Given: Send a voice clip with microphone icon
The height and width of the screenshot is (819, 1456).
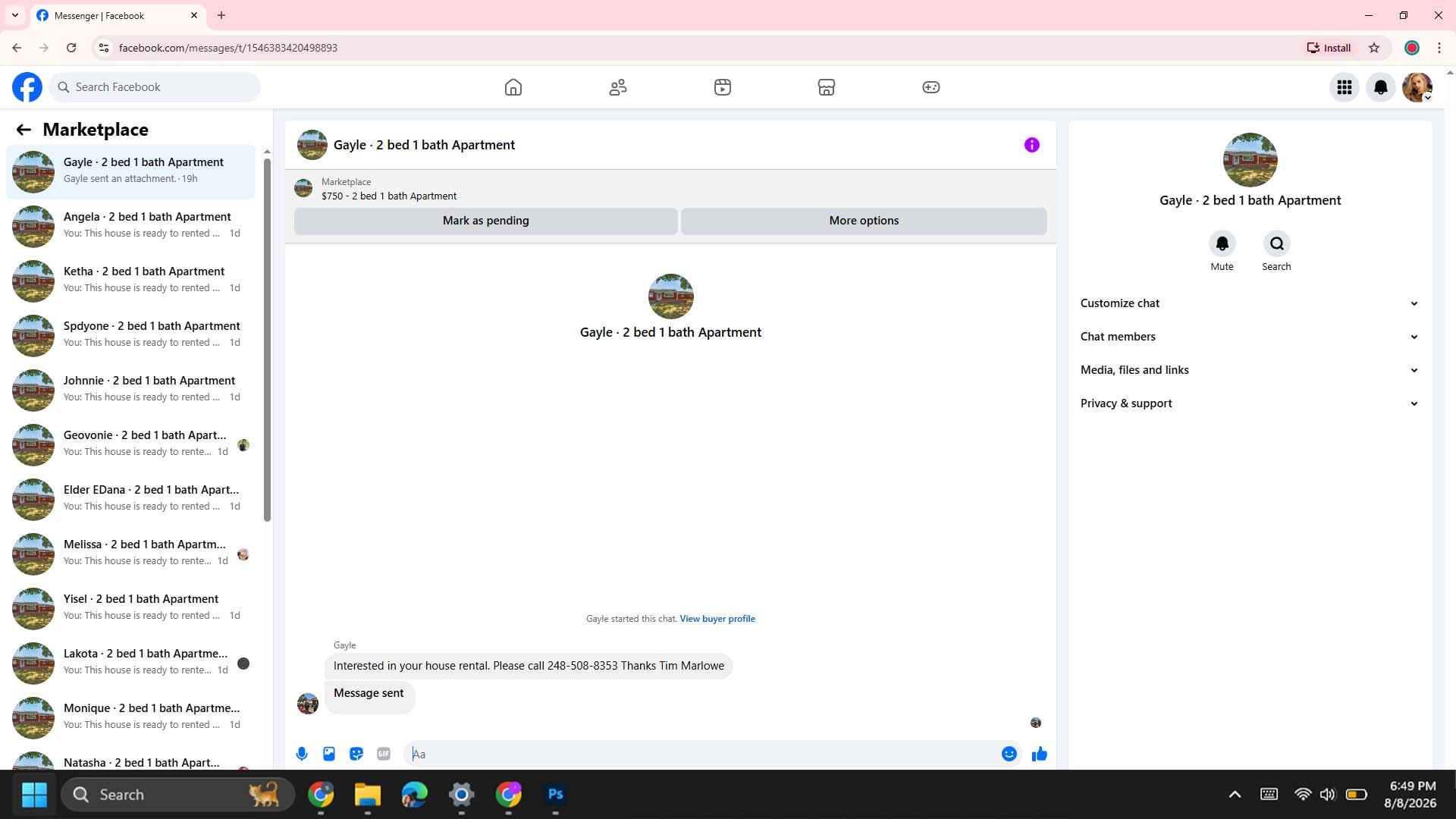Looking at the screenshot, I should 302,754.
